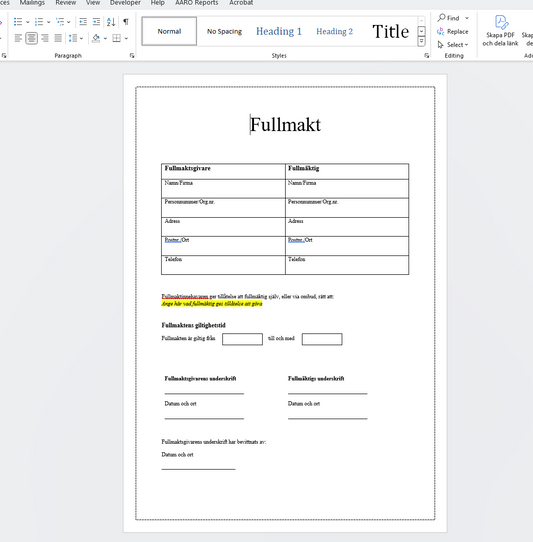Open the Borders dropdown arrow
The height and width of the screenshot is (542, 533).
pos(126,38)
